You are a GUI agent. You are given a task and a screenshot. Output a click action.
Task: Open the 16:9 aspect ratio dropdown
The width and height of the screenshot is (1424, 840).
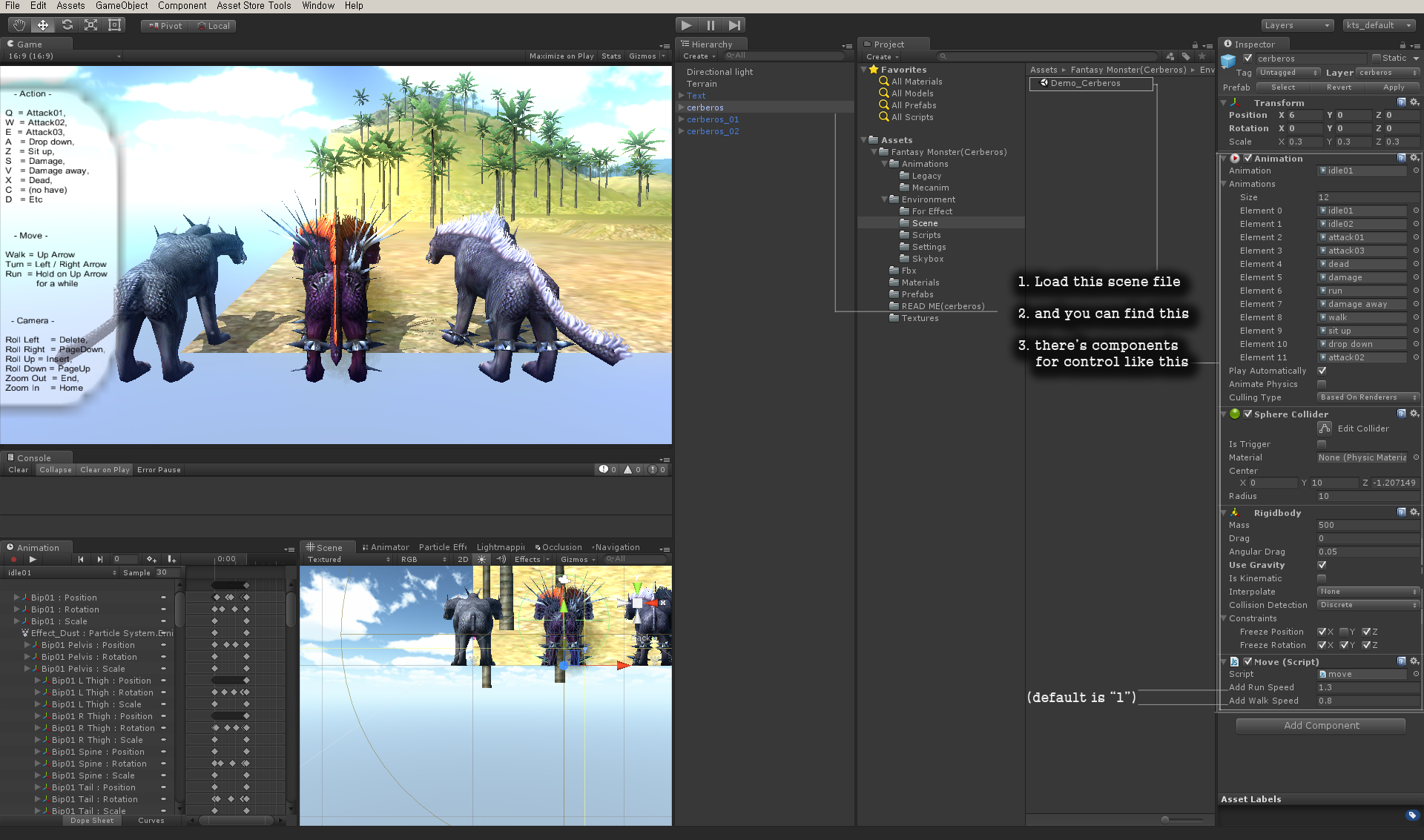(64, 56)
